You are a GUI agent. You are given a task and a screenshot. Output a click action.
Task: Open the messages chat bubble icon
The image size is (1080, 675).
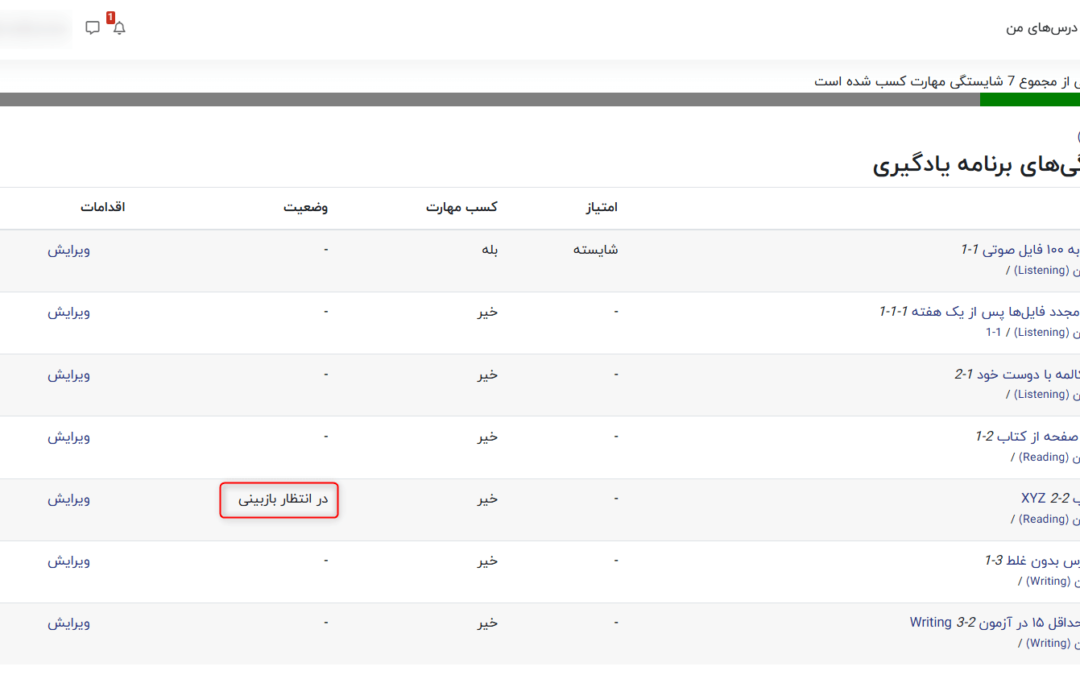tap(92, 28)
